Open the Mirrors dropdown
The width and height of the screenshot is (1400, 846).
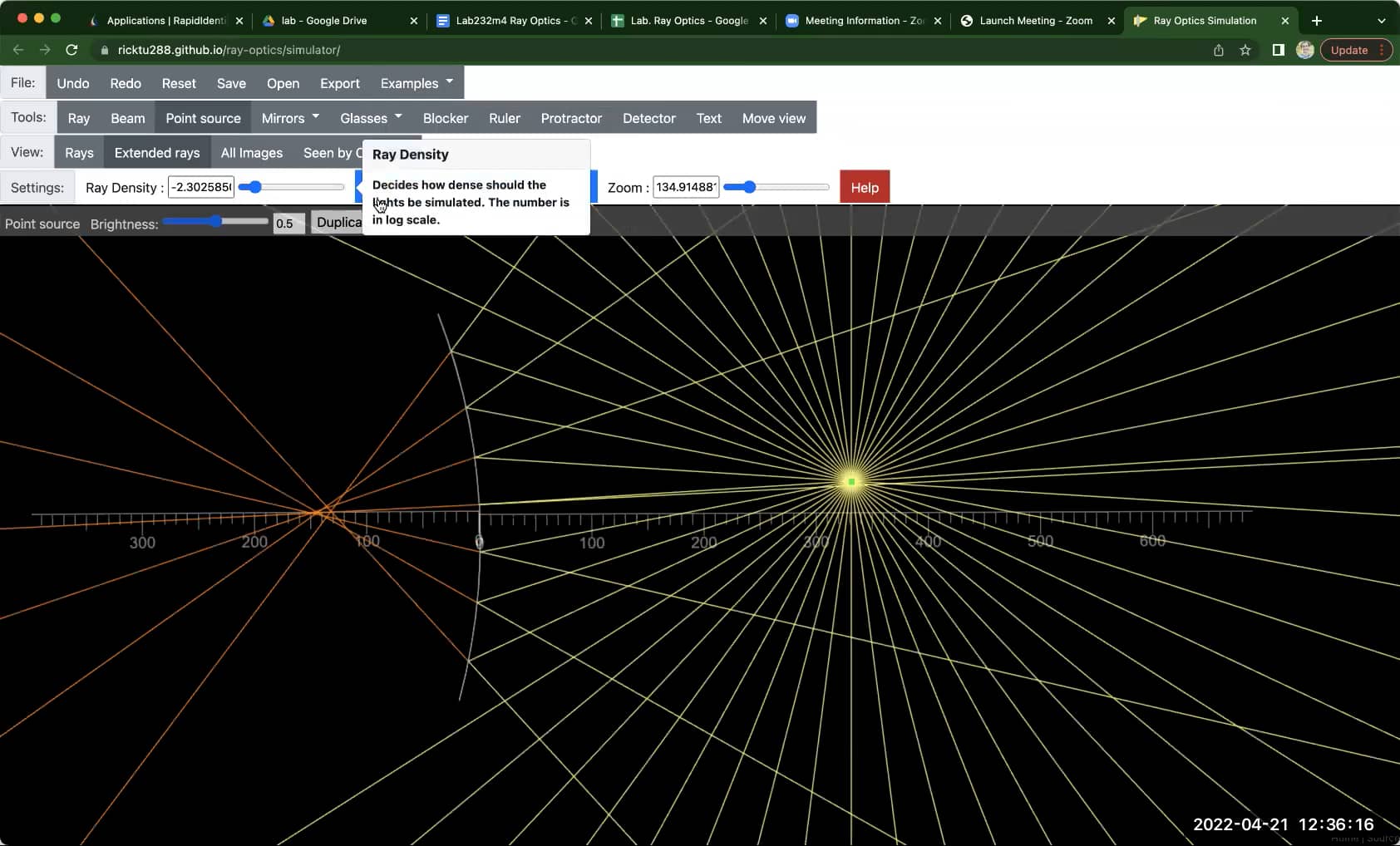tap(289, 118)
